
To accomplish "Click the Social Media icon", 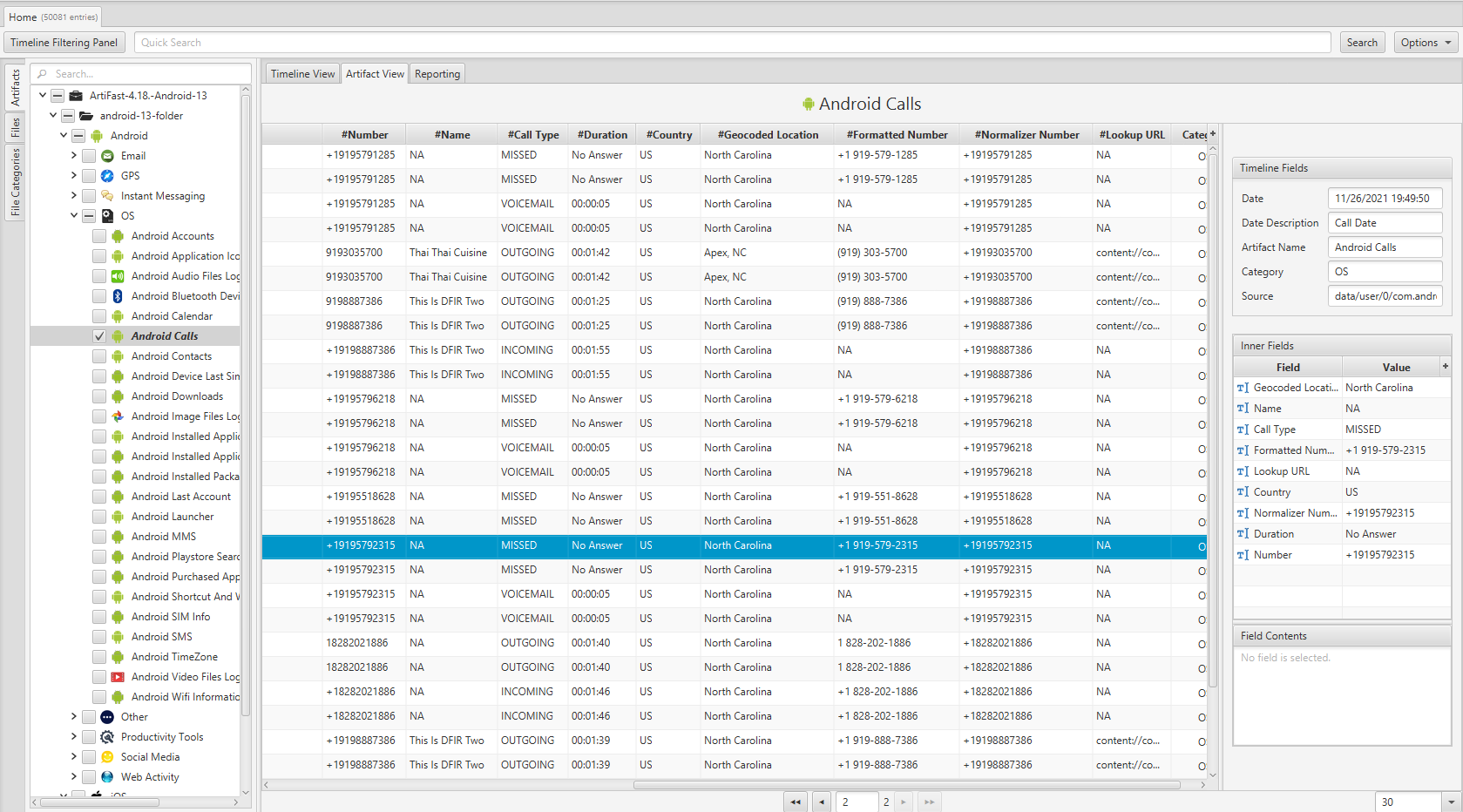I will click(x=107, y=757).
